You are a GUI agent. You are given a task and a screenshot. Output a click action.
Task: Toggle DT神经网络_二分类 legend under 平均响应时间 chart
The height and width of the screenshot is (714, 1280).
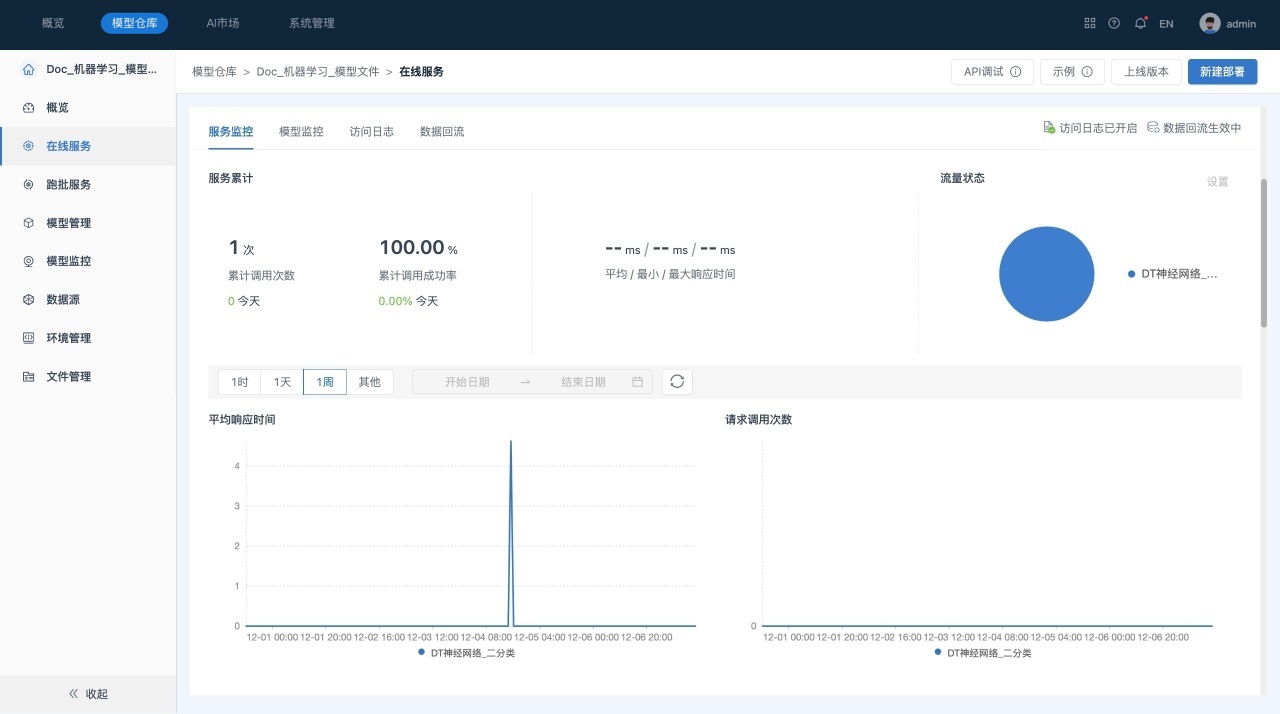[x=466, y=653]
